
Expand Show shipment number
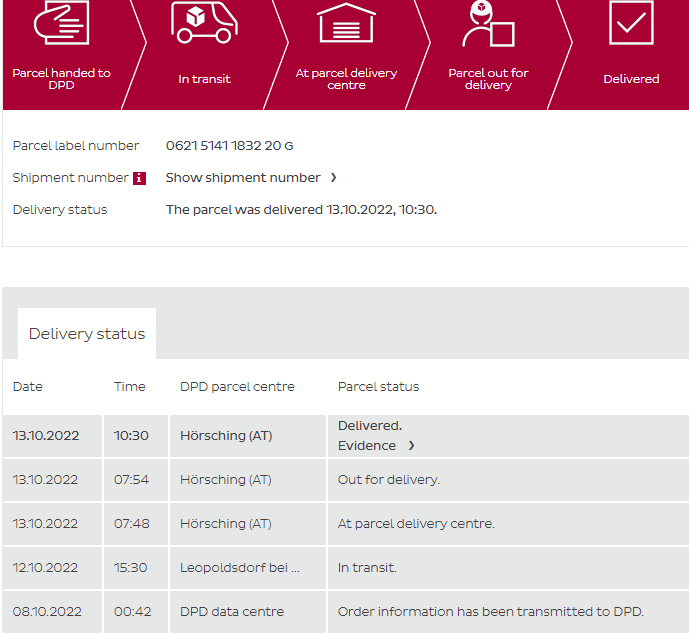tap(251, 178)
